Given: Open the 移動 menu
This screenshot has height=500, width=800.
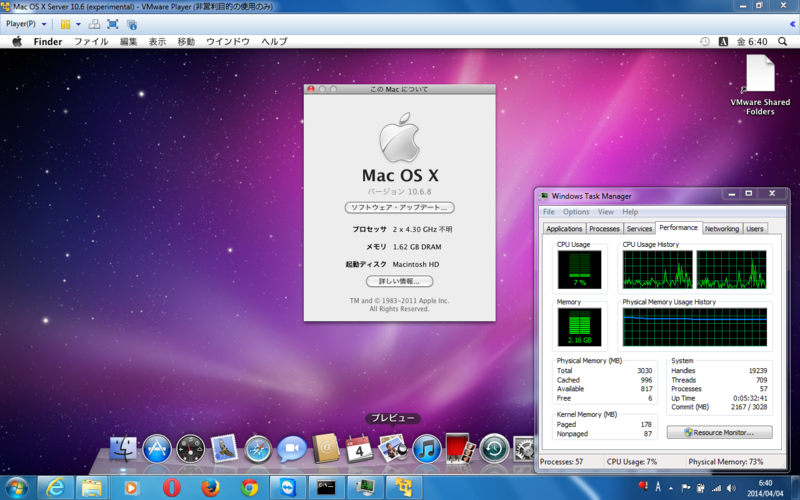Looking at the screenshot, I should [186, 41].
